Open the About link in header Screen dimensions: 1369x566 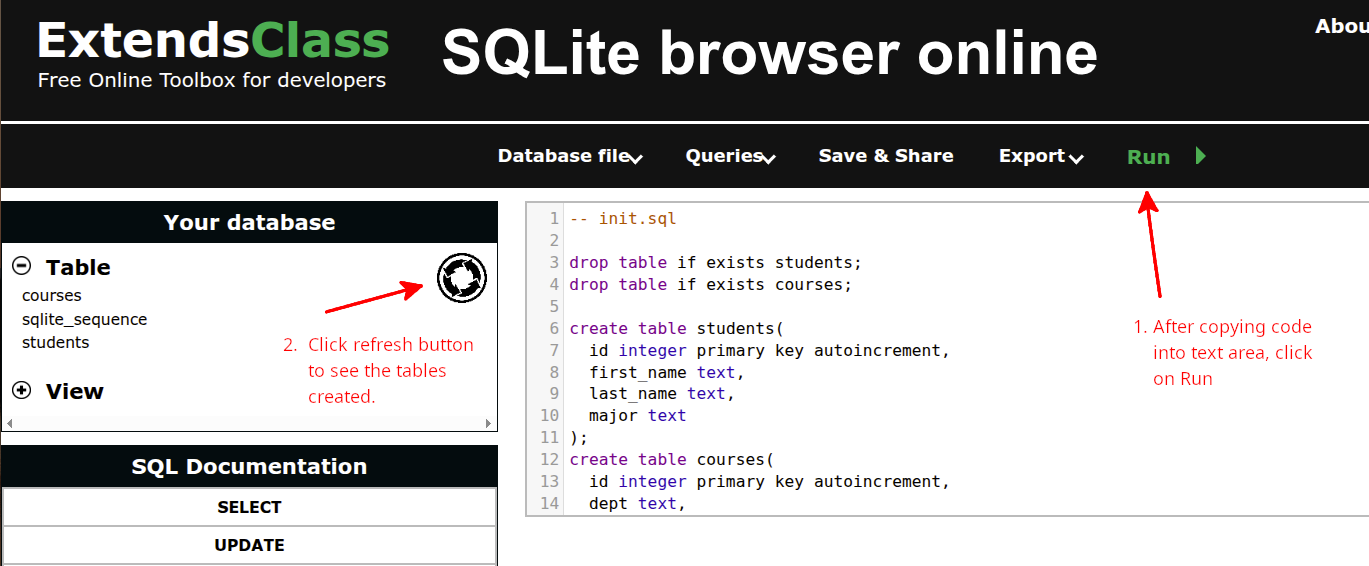pyautogui.click(x=1341, y=26)
